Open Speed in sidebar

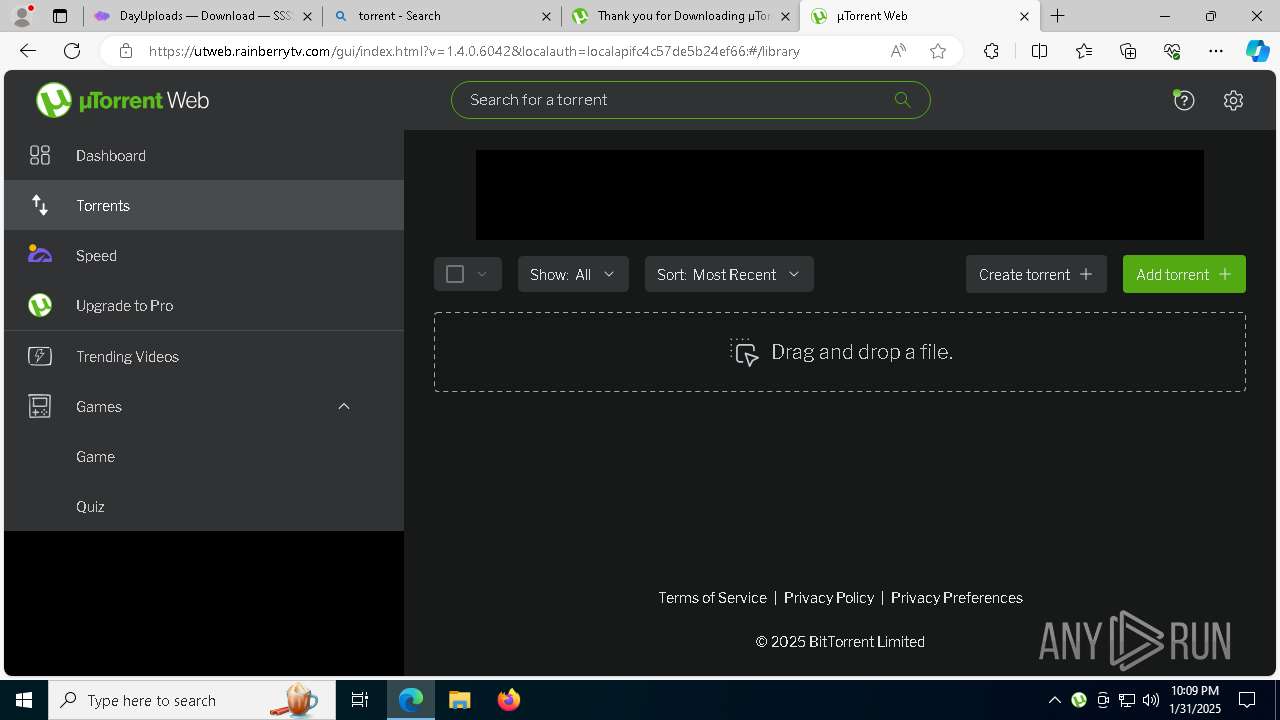coord(204,255)
